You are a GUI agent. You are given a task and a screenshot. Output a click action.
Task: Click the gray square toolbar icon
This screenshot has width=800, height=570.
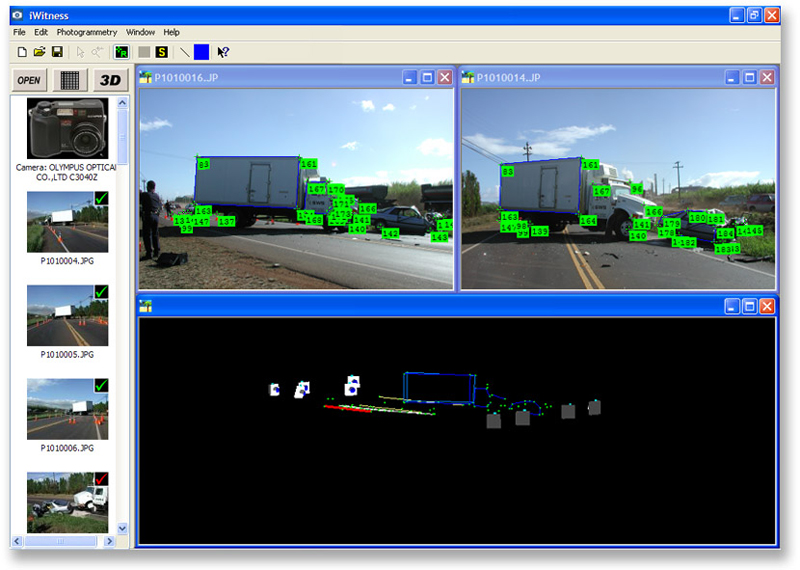tap(144, 52)
